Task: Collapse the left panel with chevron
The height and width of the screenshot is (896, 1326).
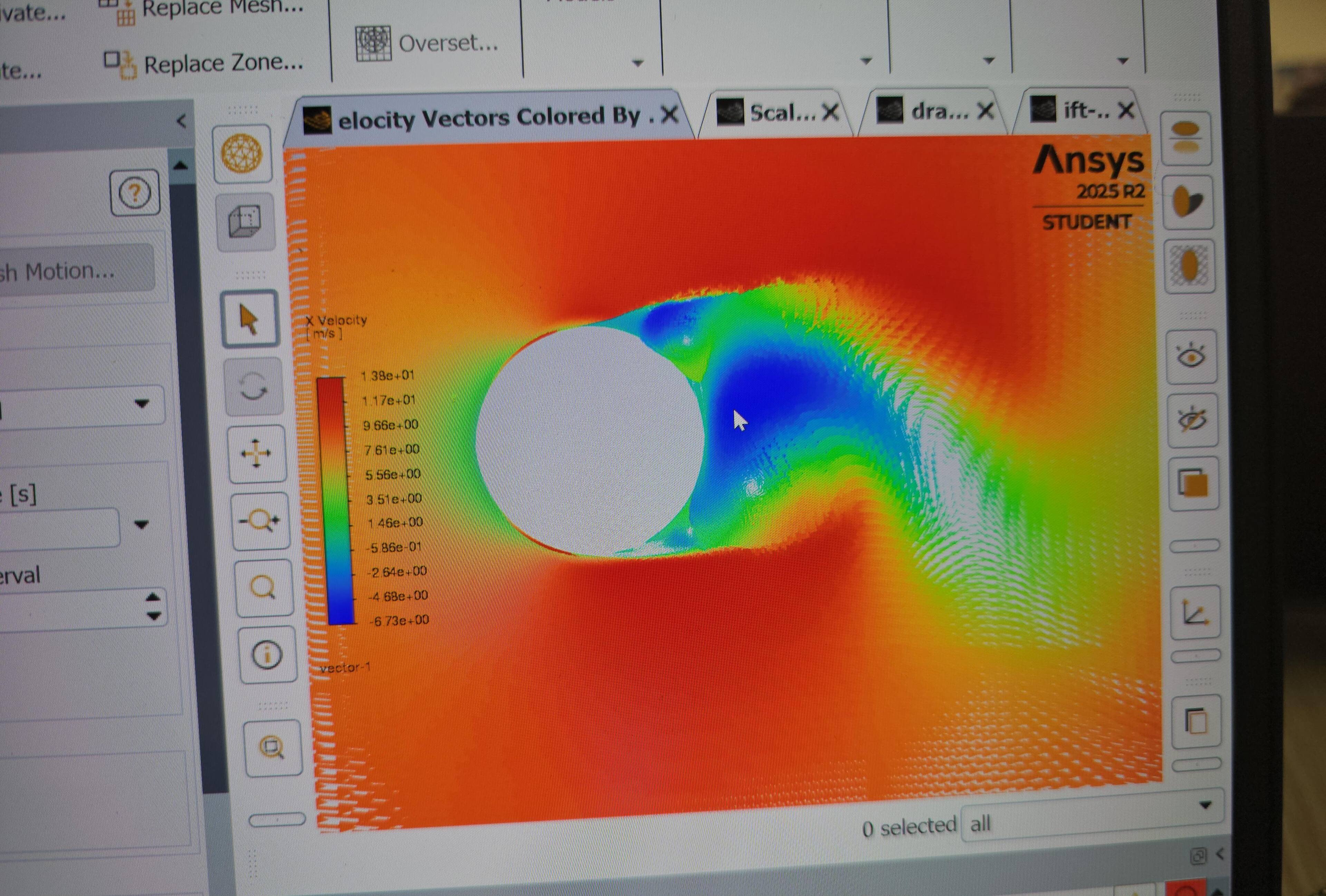Action: click(x=181, y=121)
